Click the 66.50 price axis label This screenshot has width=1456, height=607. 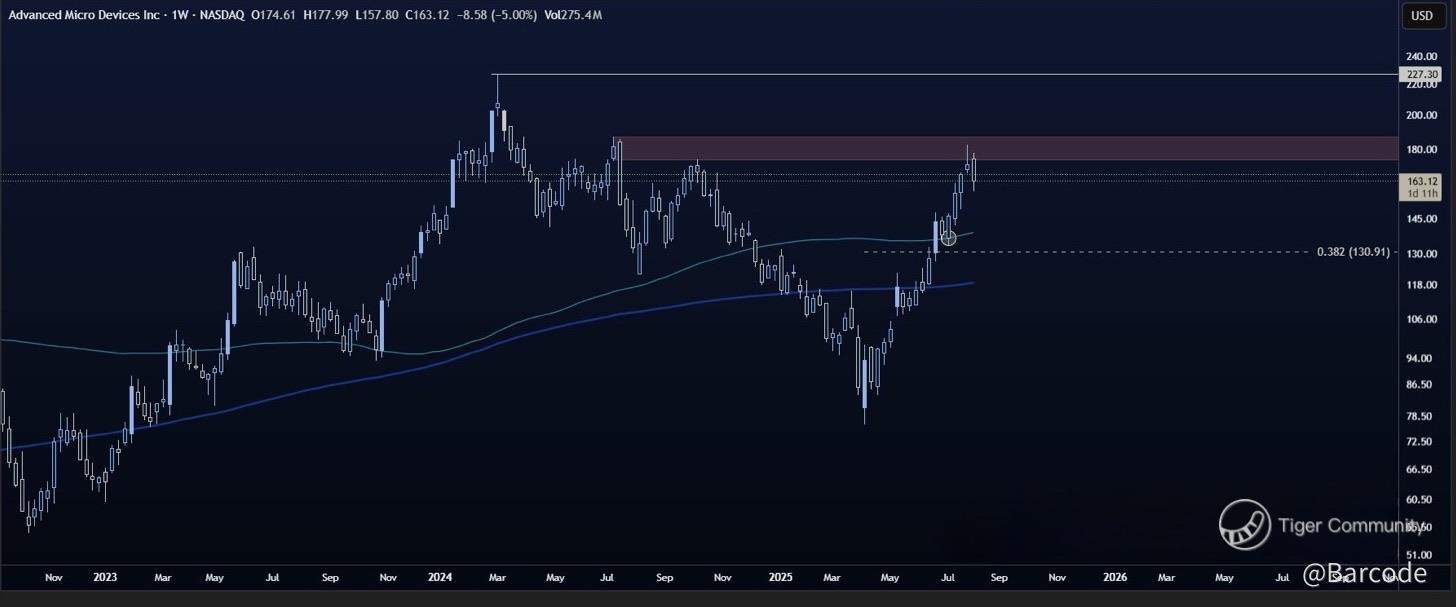1421,469
